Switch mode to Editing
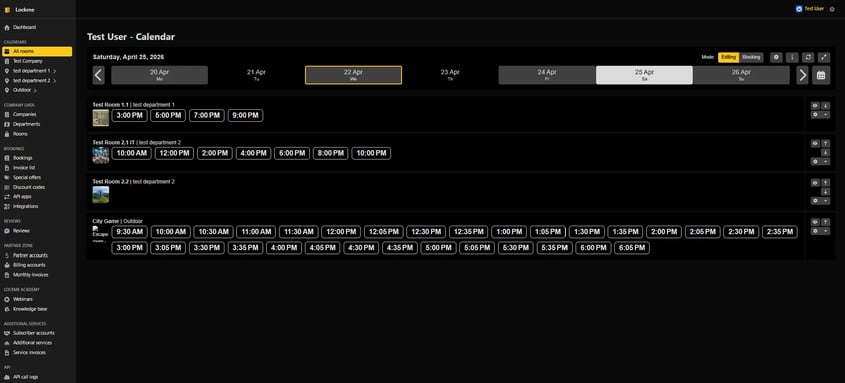Image resolution: width=845 pixels, height=383 pixels. (x=729, y=57)
